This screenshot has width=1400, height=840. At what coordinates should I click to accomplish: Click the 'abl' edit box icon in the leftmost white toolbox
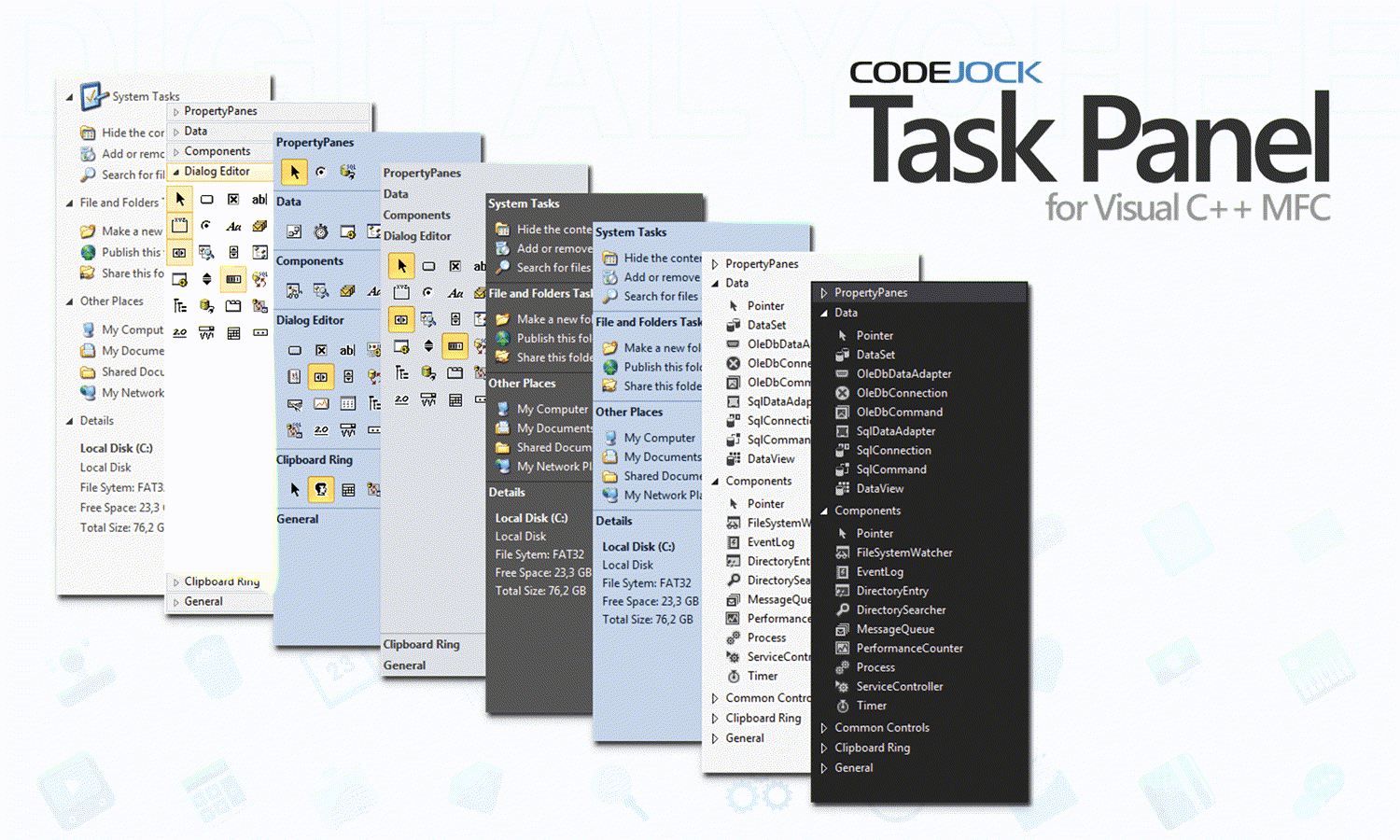pos(259,199)
